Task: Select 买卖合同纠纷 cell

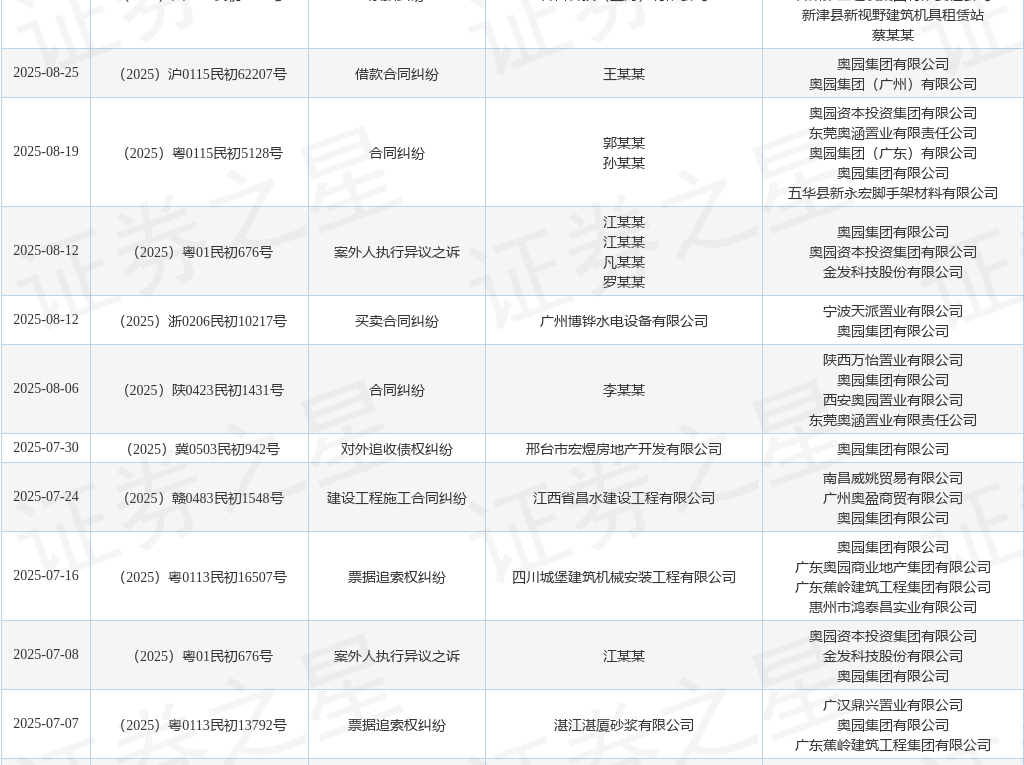Action: click(396, 321)
